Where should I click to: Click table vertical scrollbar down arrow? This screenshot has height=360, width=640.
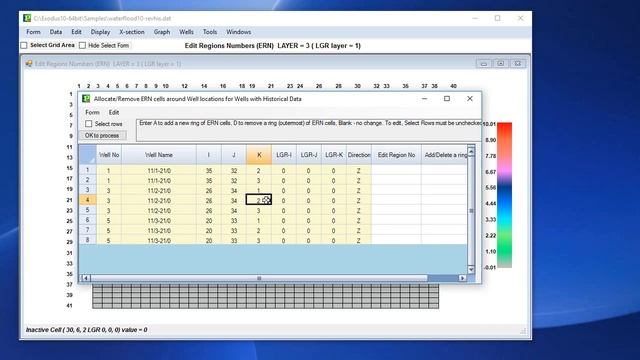pyautogui.click(x=471, y=269)
